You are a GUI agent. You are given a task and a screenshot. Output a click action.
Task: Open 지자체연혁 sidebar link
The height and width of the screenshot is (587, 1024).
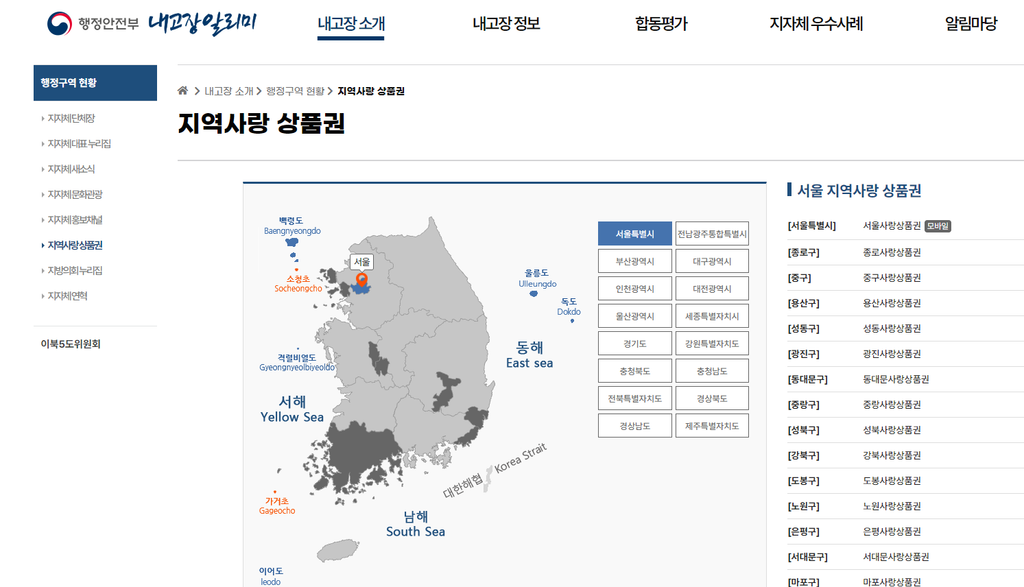[x=67, y=296]
